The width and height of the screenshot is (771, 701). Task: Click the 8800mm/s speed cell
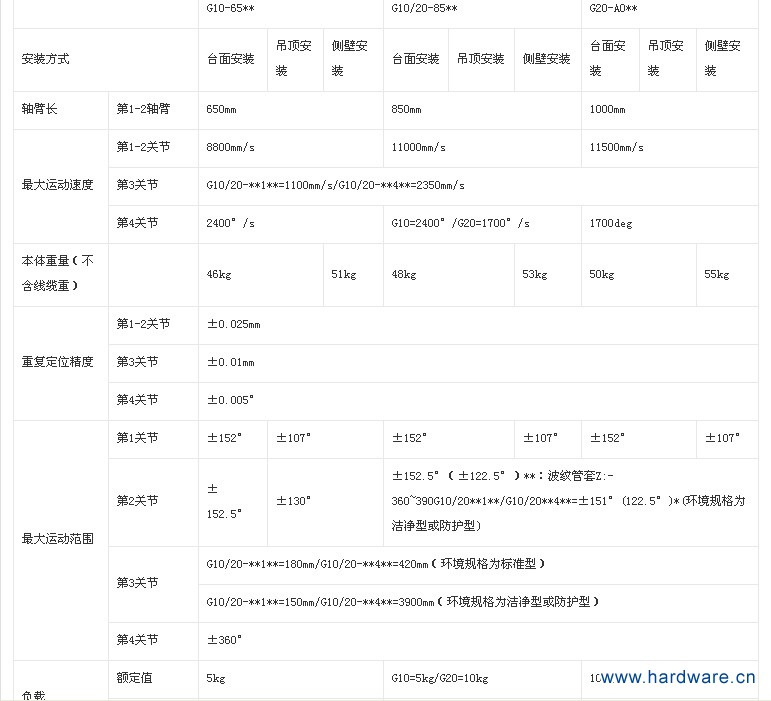[x=231, y=147]
